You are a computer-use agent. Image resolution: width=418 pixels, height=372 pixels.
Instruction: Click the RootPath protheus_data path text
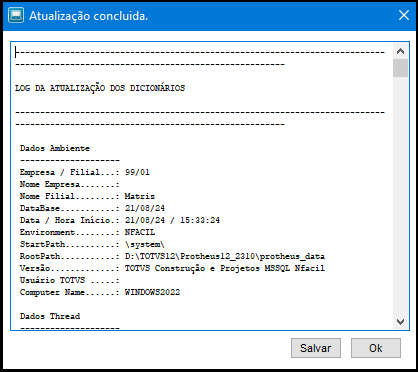pos(225,256)
